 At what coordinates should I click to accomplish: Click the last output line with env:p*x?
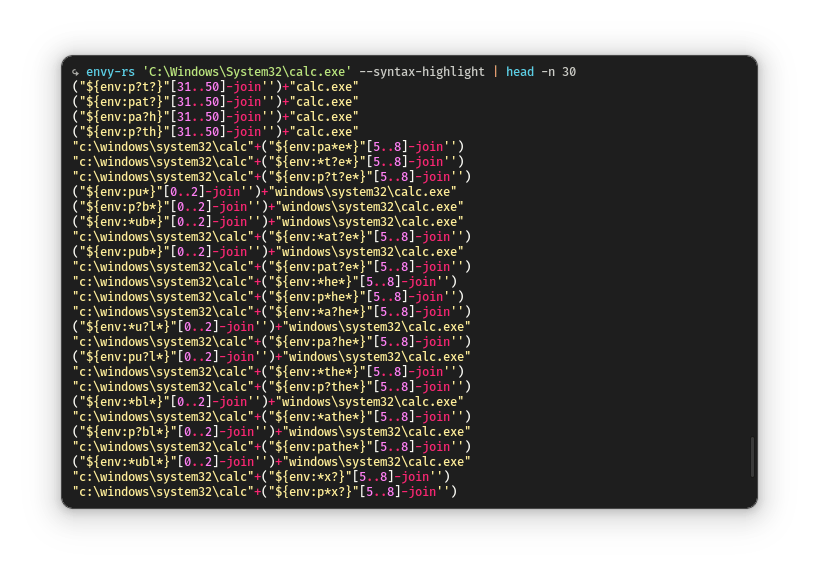[x=264, y=492]
